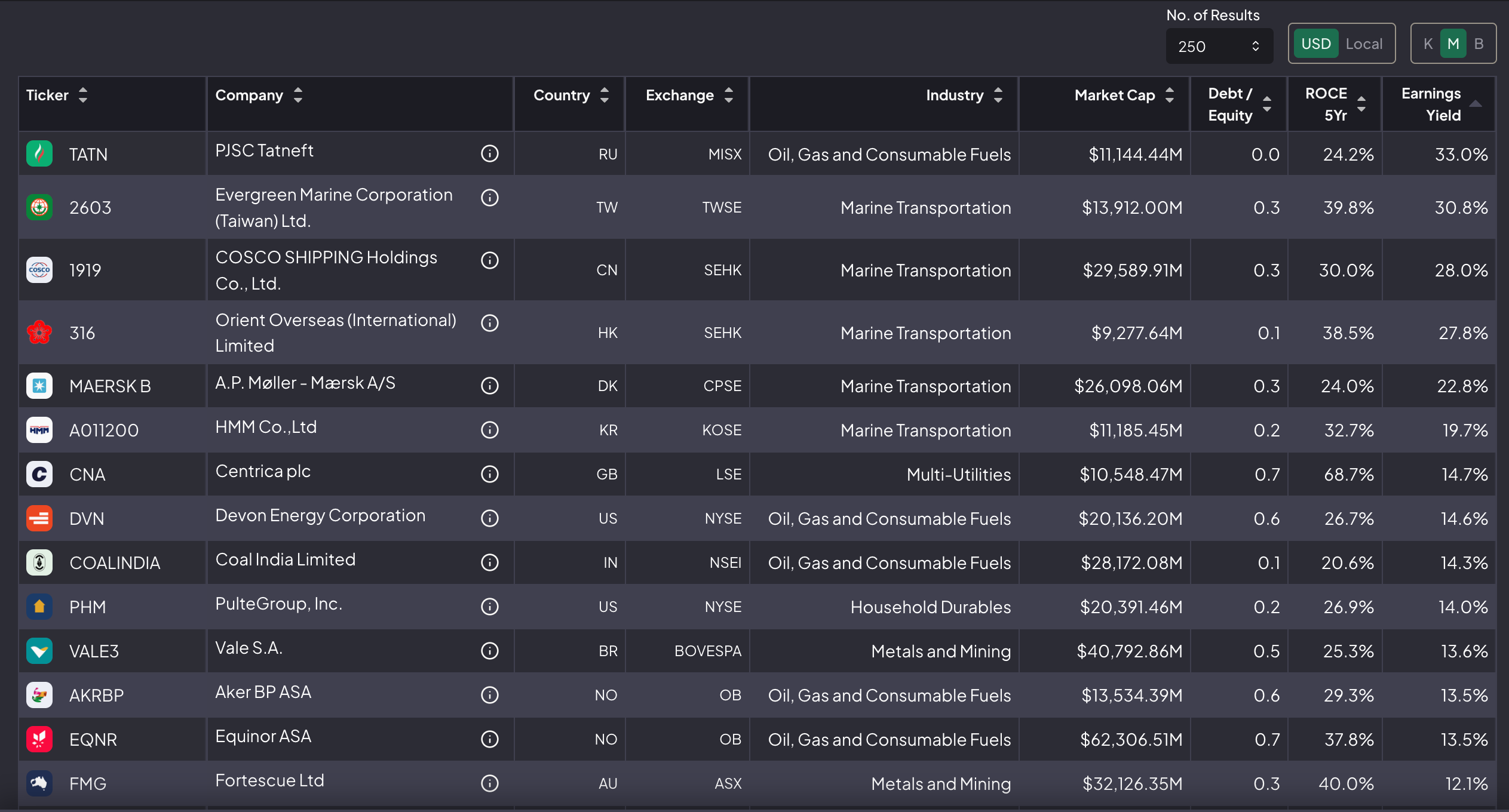The height and width of the screenshot is (812, 1509).
Task: Click earnings yield 33.0% for Tatneft
Action: point(1461,155)
